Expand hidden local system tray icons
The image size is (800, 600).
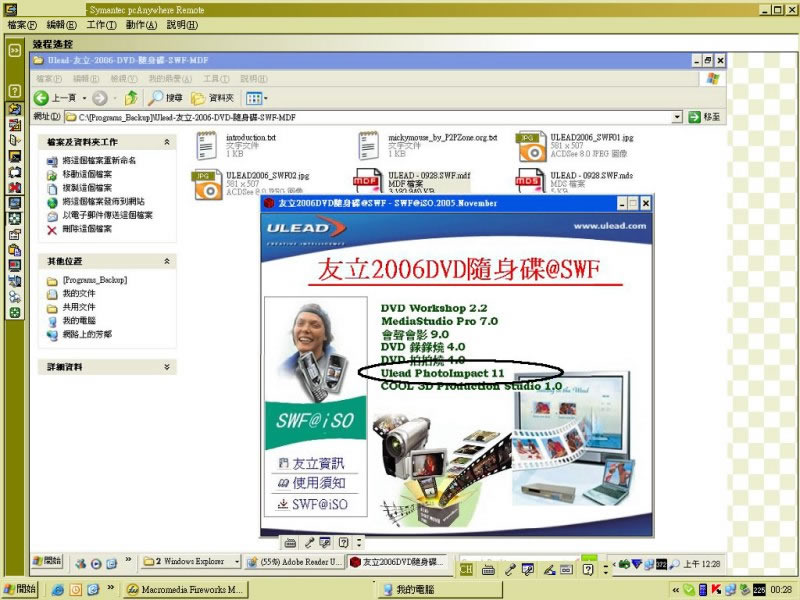pyautogui.click(x=676, y=590)
